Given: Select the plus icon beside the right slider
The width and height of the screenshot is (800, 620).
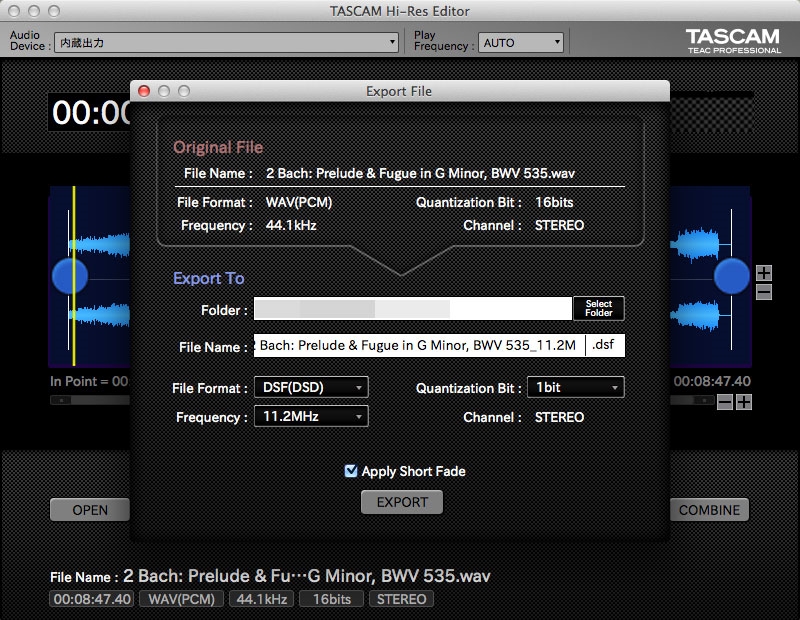Looking at the screenshot, I should [x=763, y=273].
